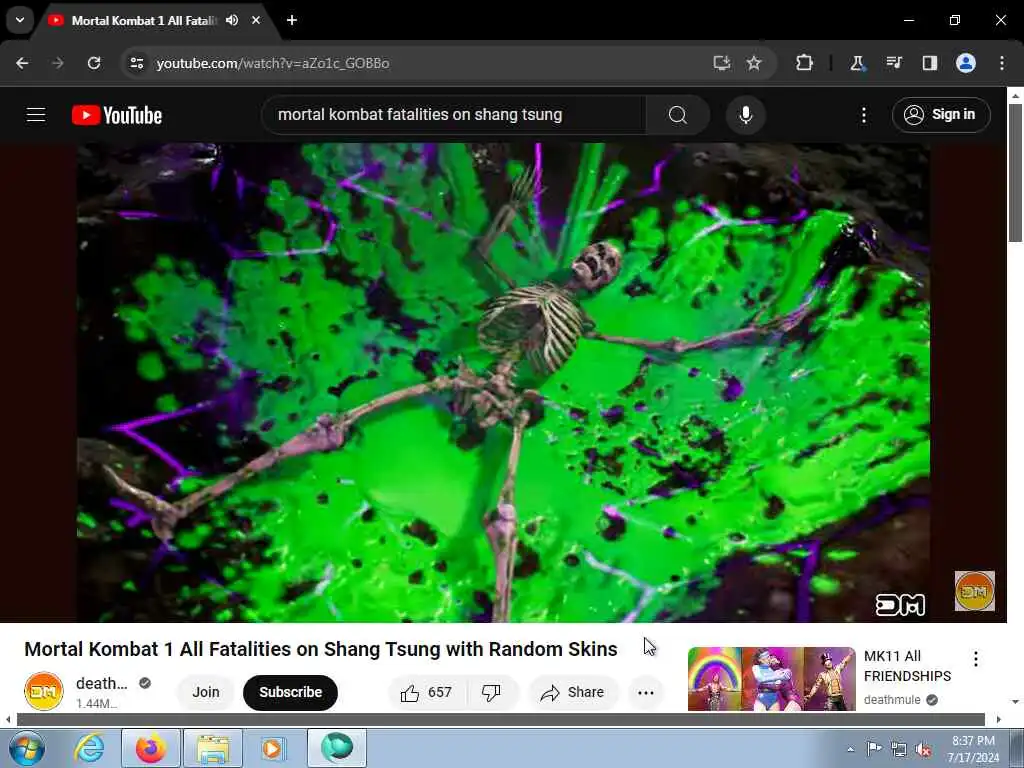This screenshot has height=768, width=1024.
Task: Click the vertical page scrollbar thumb
Action: tap(1015, 173)
